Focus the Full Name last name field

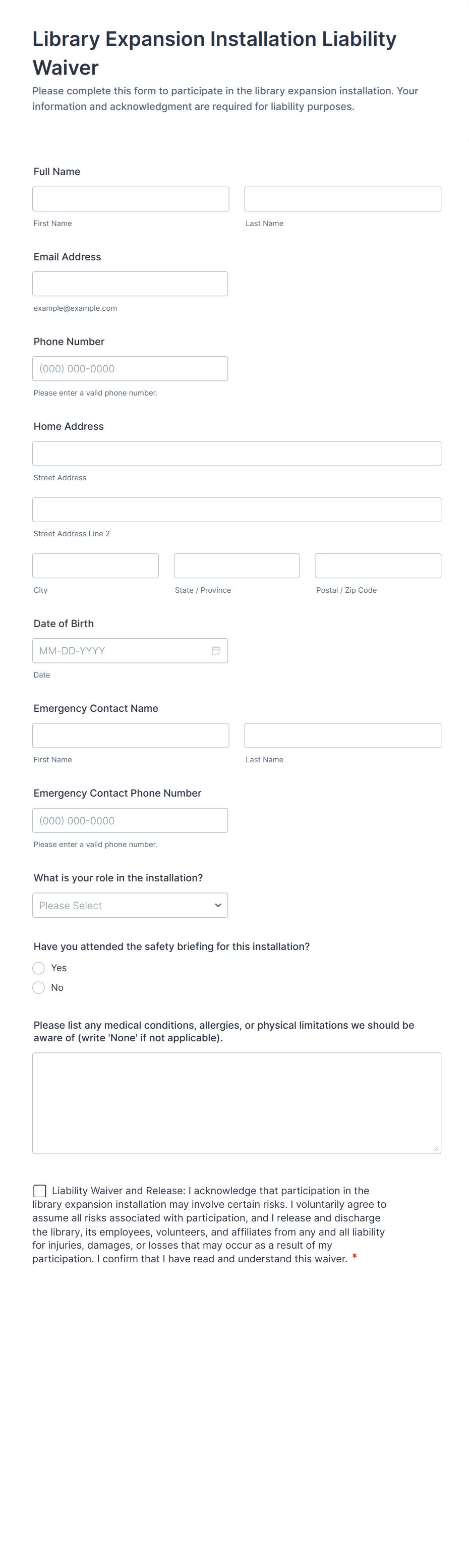coord(342,199)
